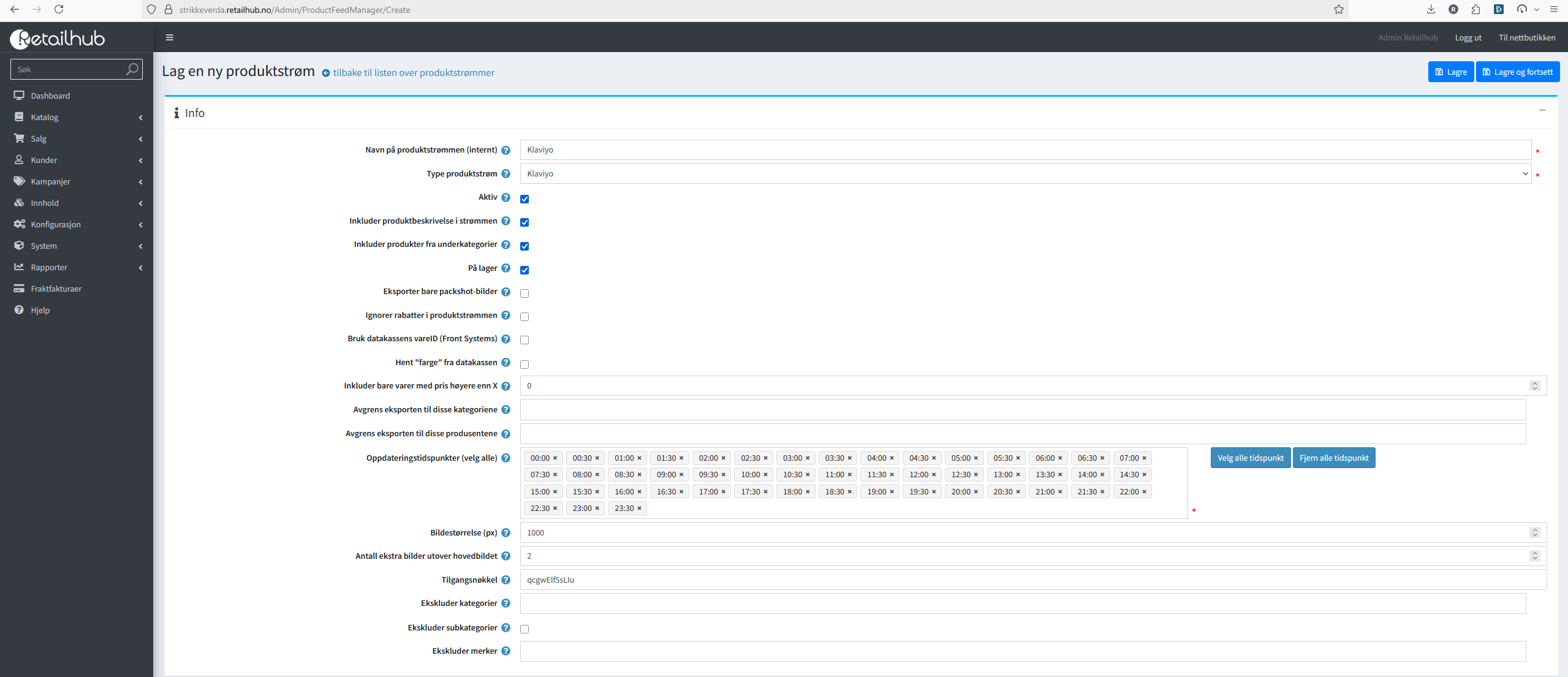Open Fraktfakturaer in the sidebar
1568x677 pixels.
pyautogui.click(x=56, y=289)
